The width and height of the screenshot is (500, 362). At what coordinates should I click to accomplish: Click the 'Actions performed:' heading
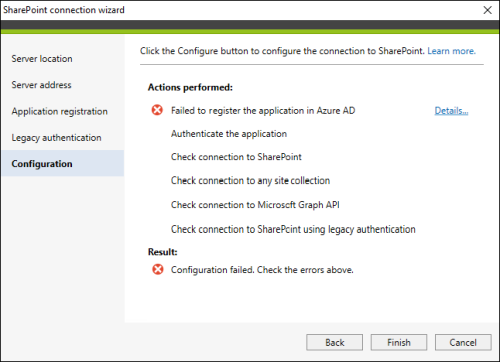190,87
